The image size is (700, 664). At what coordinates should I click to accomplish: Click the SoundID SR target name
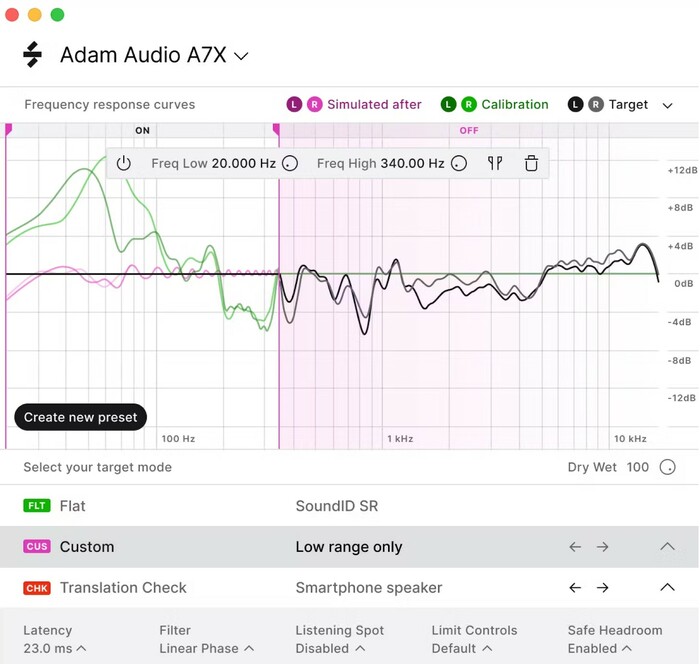(x=337, y=506)
